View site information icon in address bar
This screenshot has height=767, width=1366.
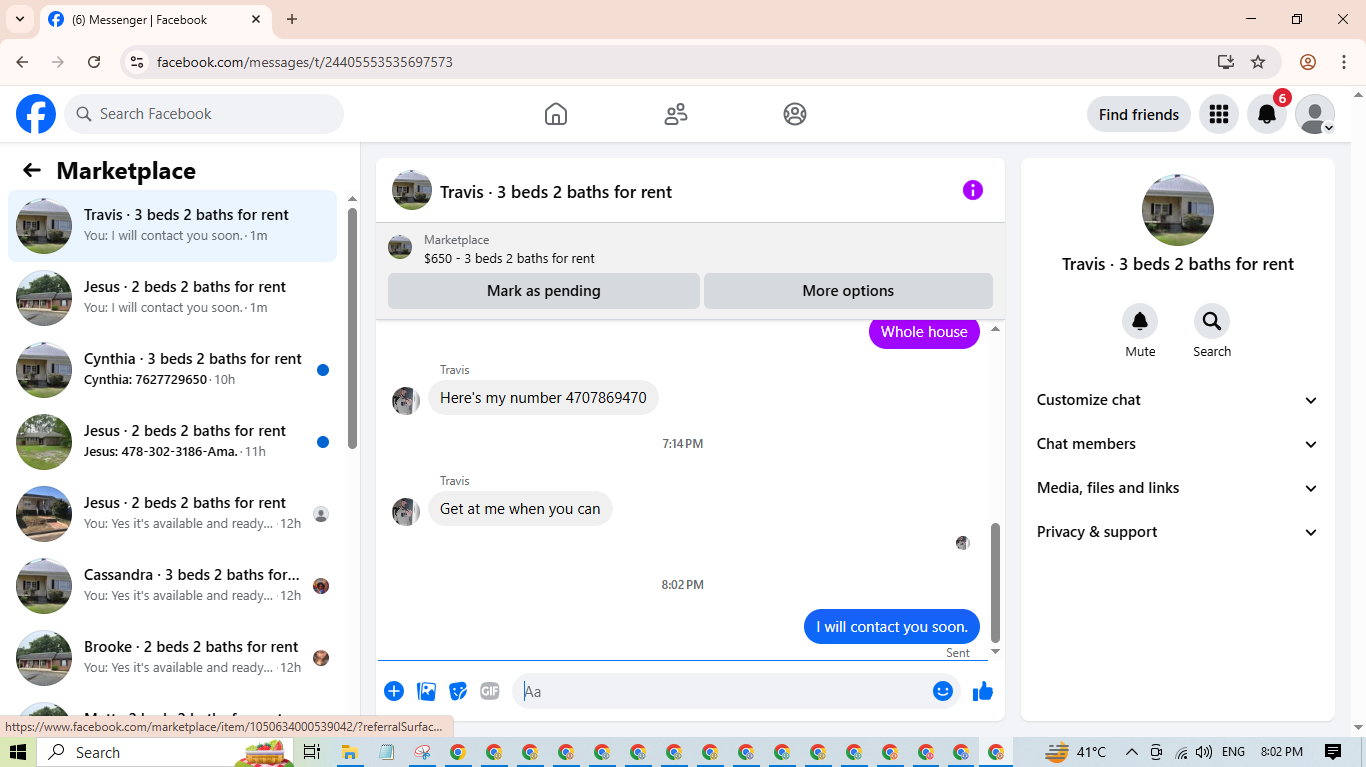138,62
